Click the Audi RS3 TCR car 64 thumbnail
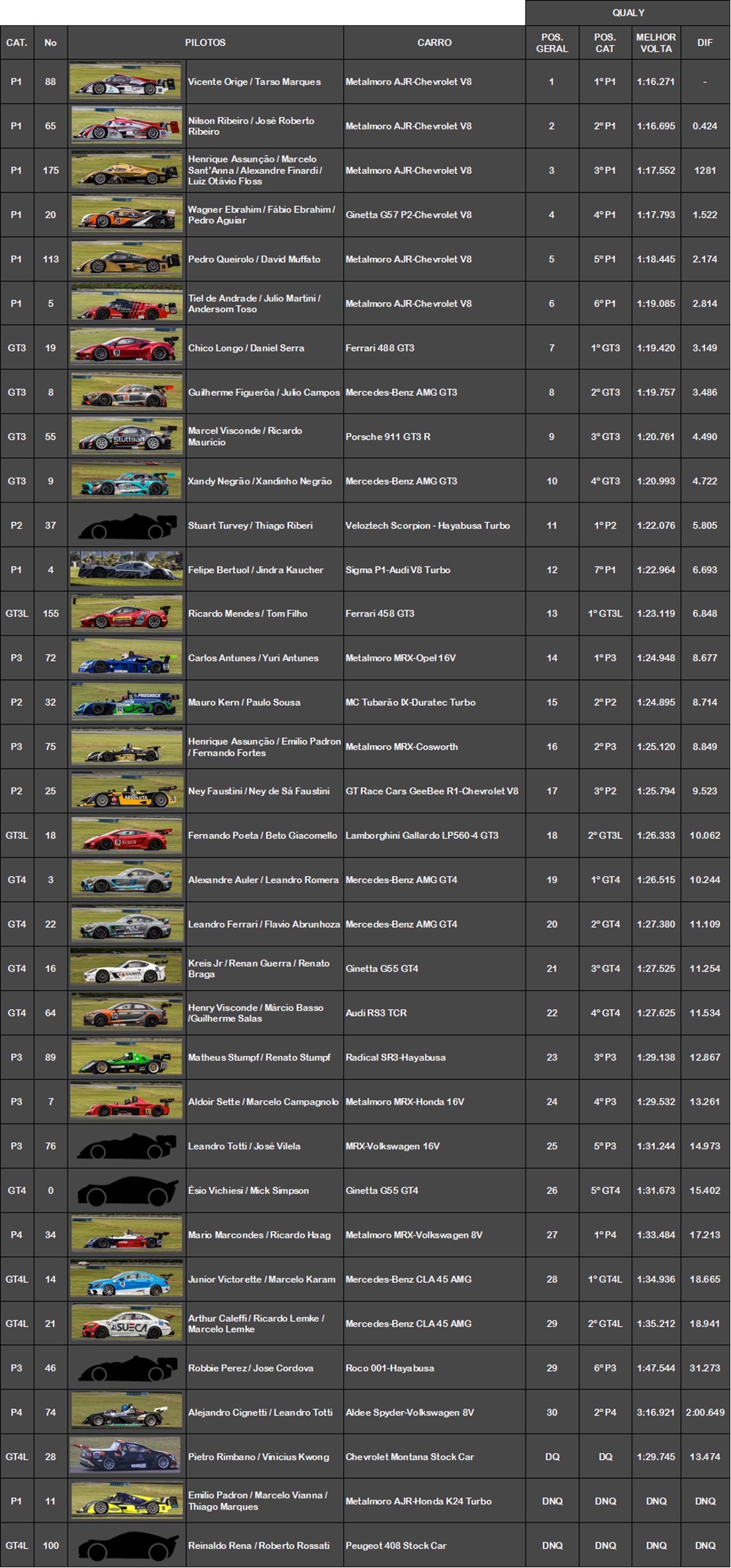This screenshot has height=1568, width=731. 126,1013
